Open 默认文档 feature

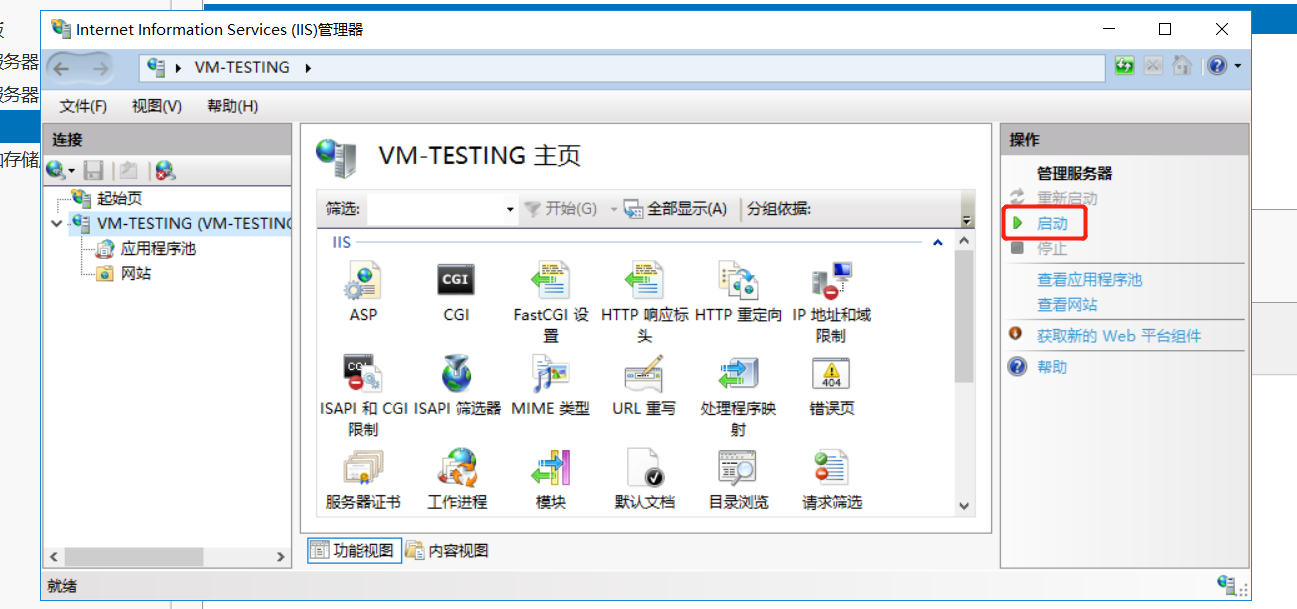click(644, 468)
